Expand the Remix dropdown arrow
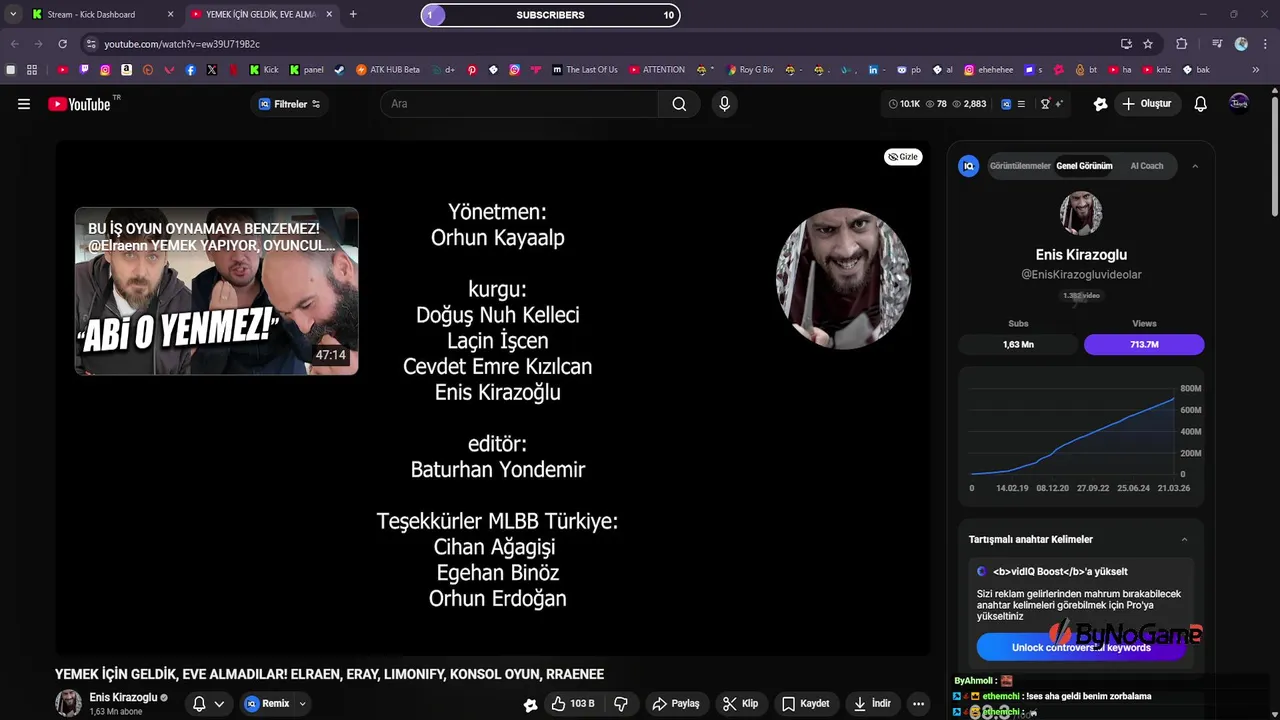Viewport: 1280px width, 720px height. tap(302, 704)
